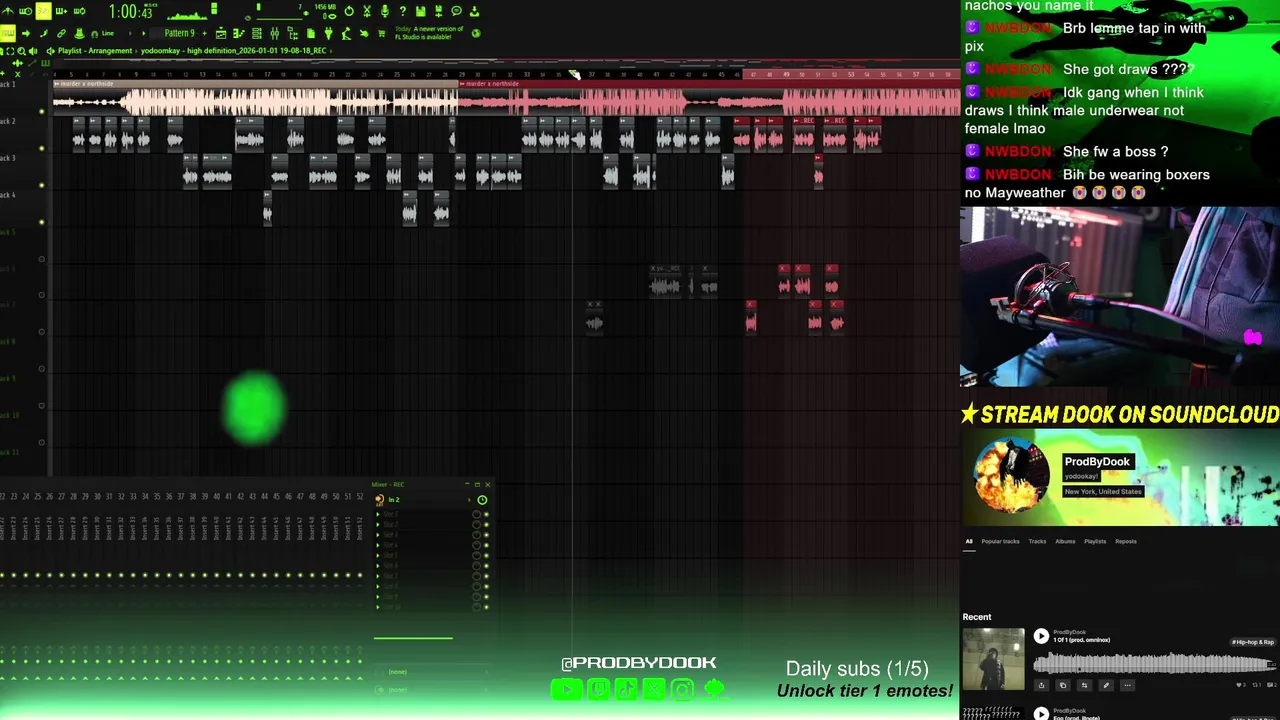
Task: Toggle mute on playlist Track 1
Action: click(41, 111)
